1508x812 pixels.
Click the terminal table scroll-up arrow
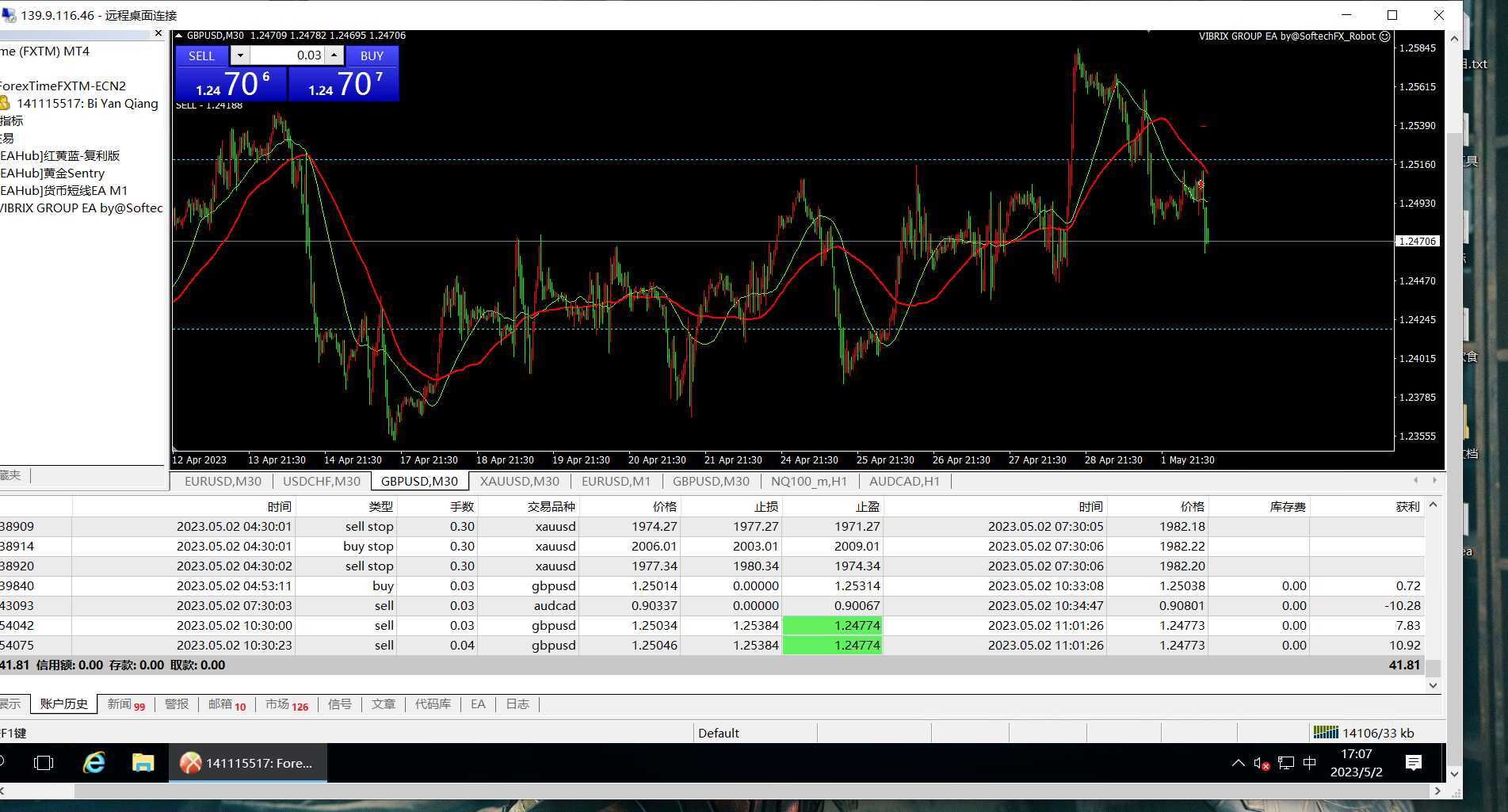1433,505
